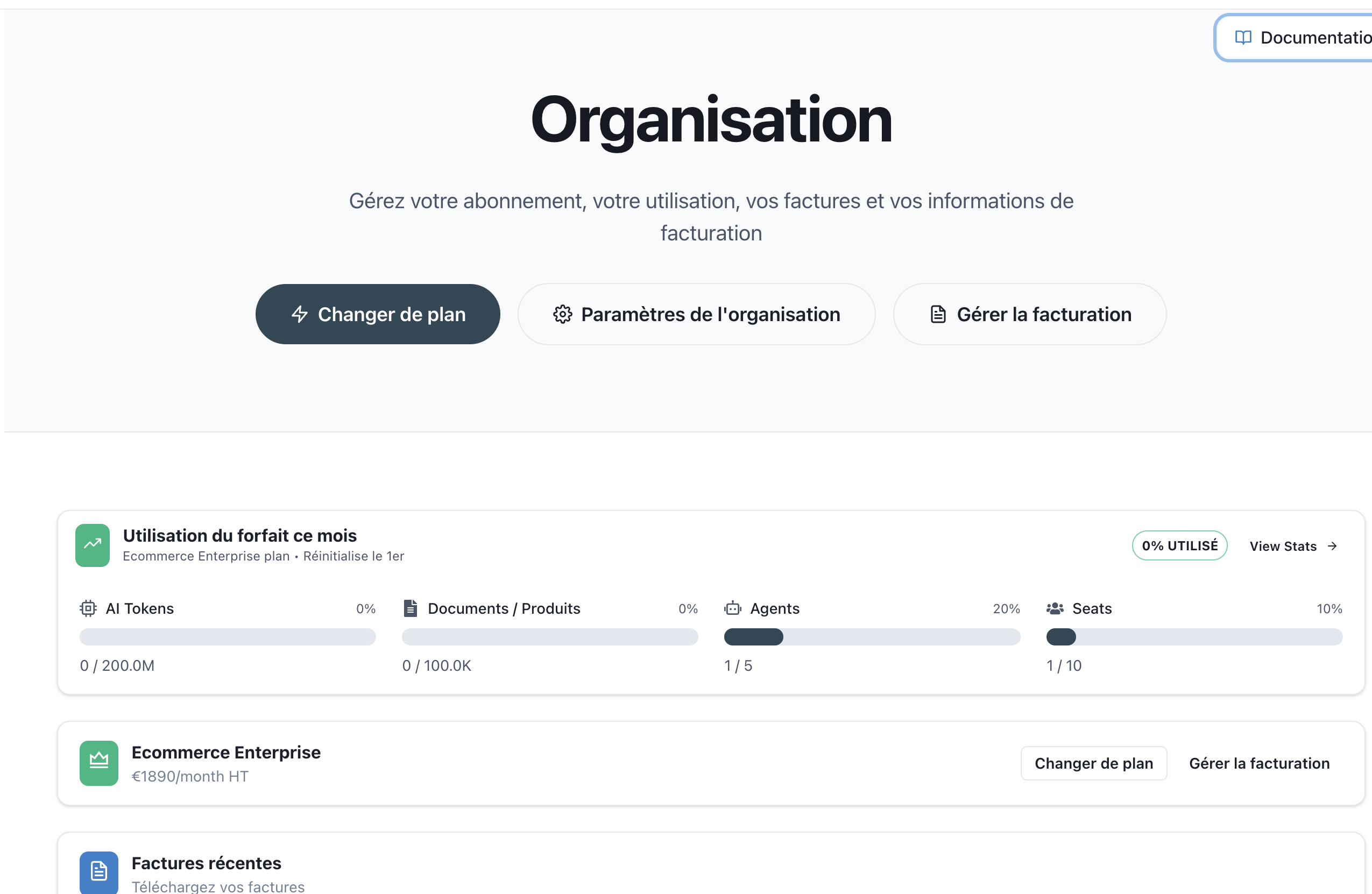The image size is (1372, 894).
Task: Open the Documentation panel
Action: pos(1309,38)
